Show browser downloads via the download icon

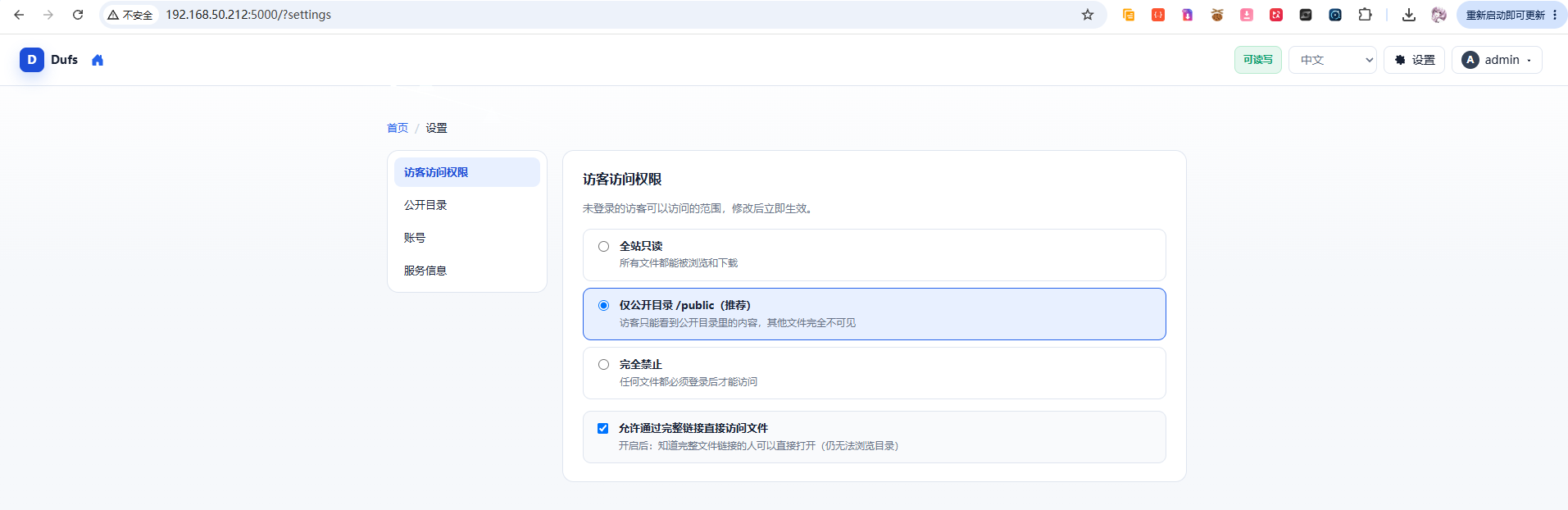pos(1409,15)
